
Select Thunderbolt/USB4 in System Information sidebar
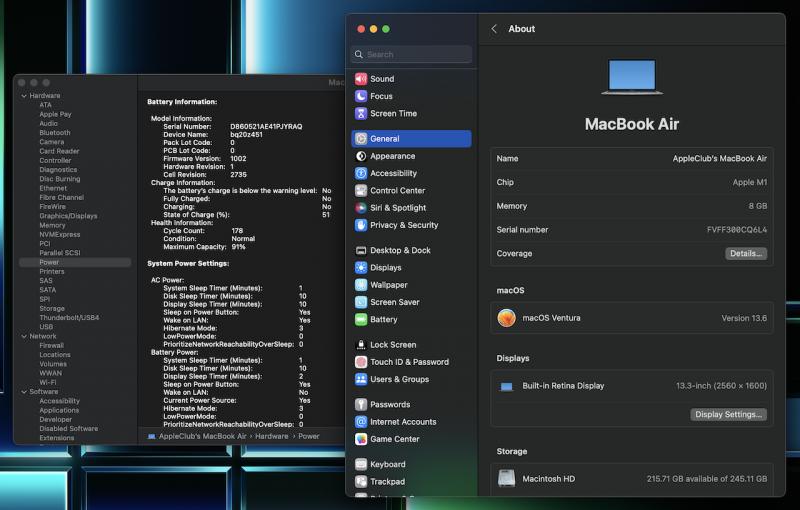(69, 318)
